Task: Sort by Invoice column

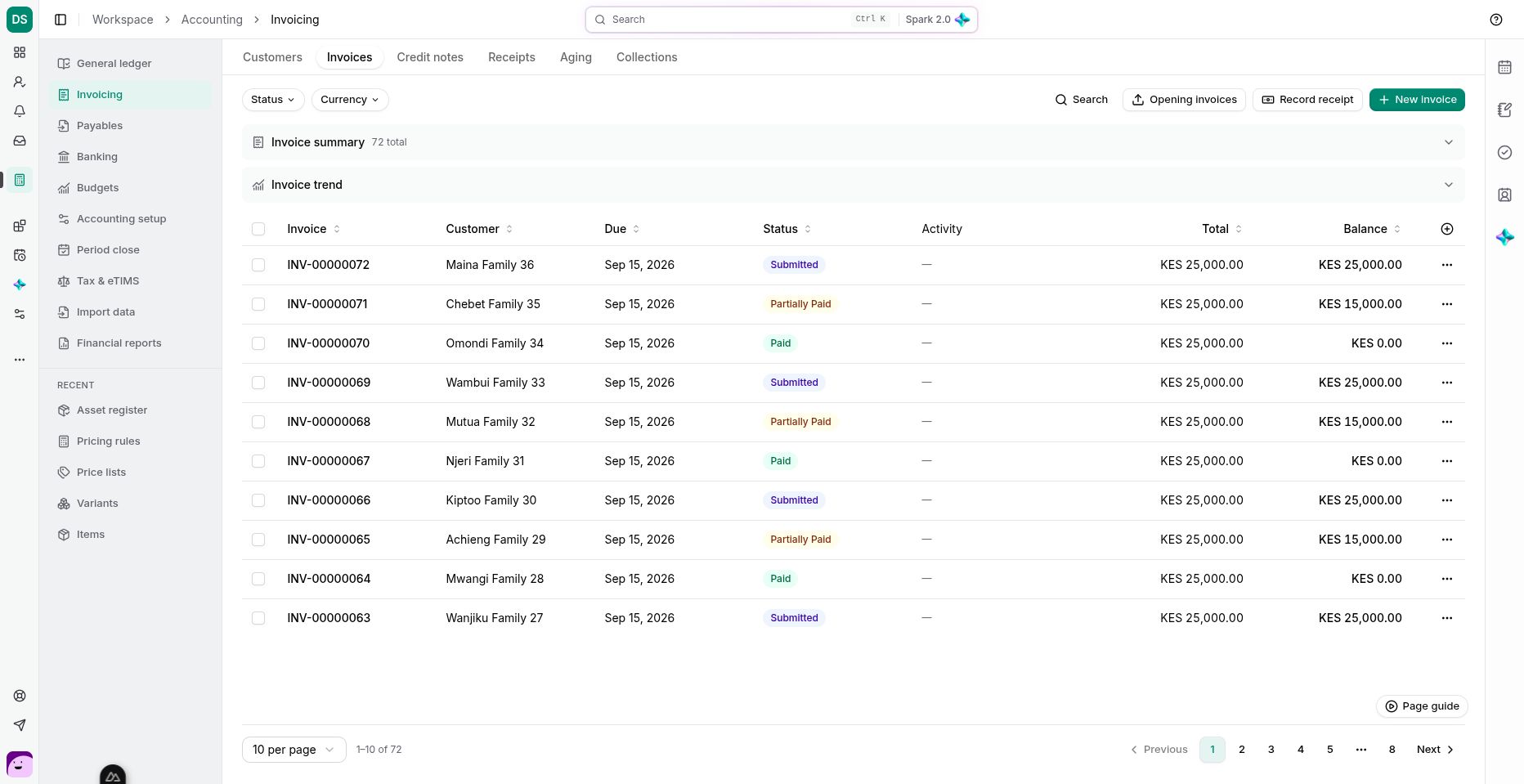Action: 313,229
